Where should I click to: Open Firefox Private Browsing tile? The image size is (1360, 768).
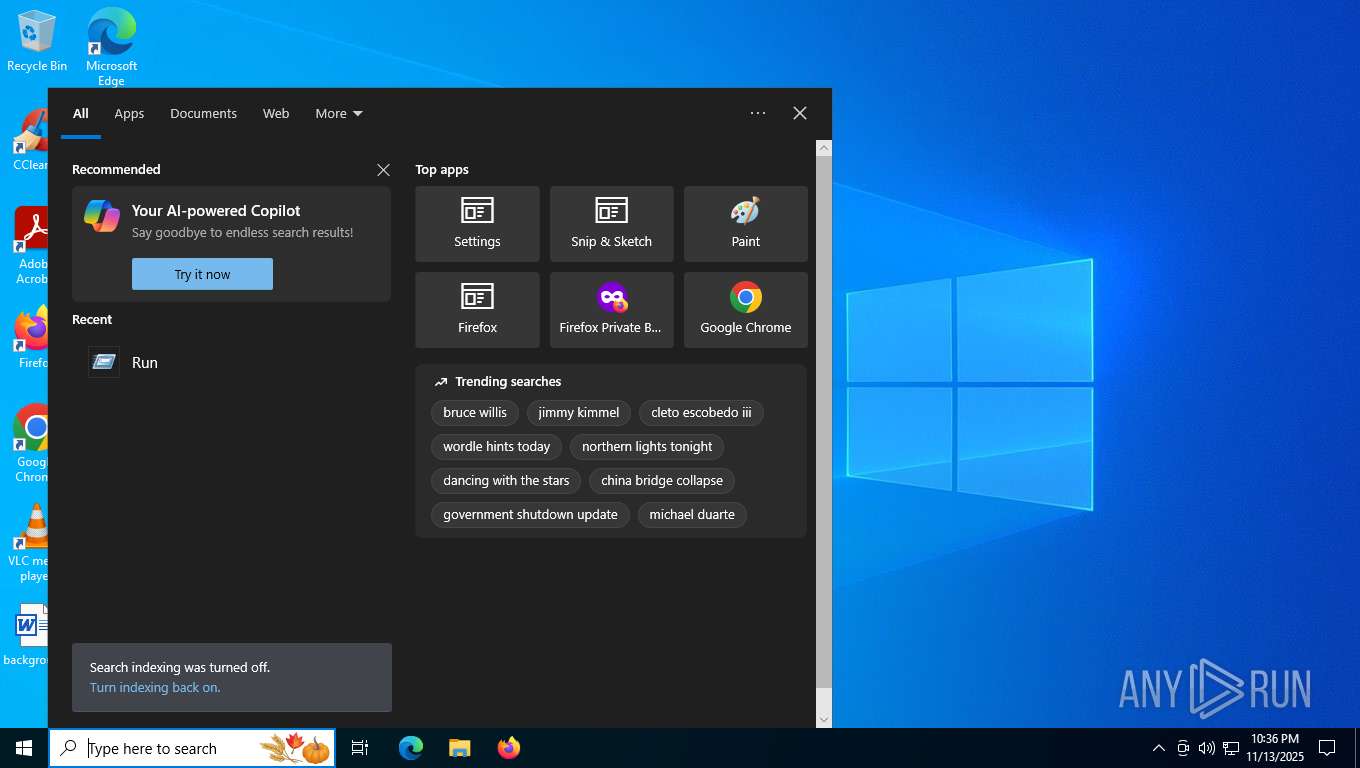[x=611, y=310]
